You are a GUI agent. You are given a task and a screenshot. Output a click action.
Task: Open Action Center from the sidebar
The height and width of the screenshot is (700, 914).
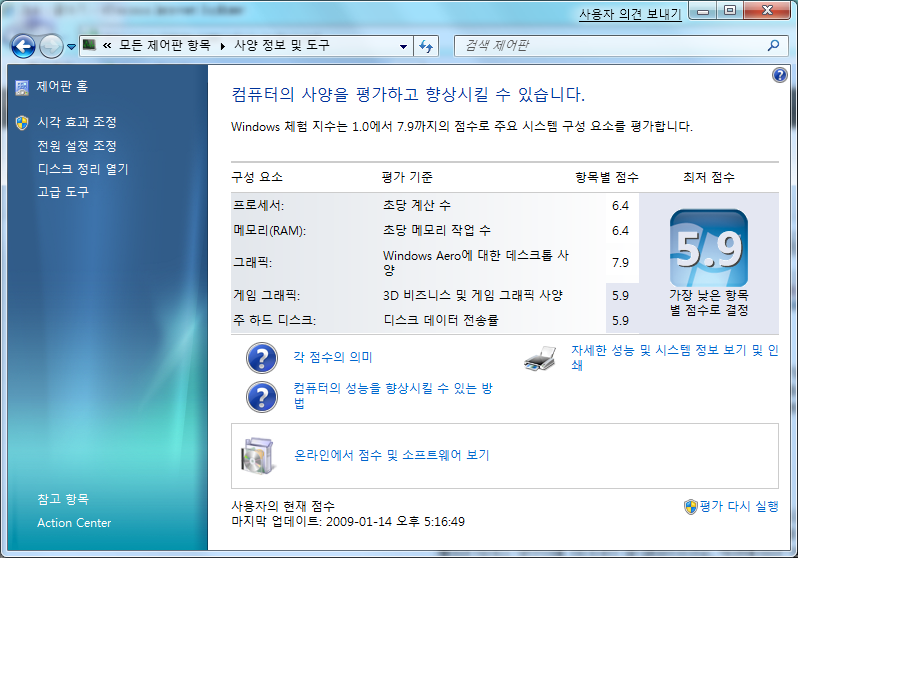click(x=74, y=523)
